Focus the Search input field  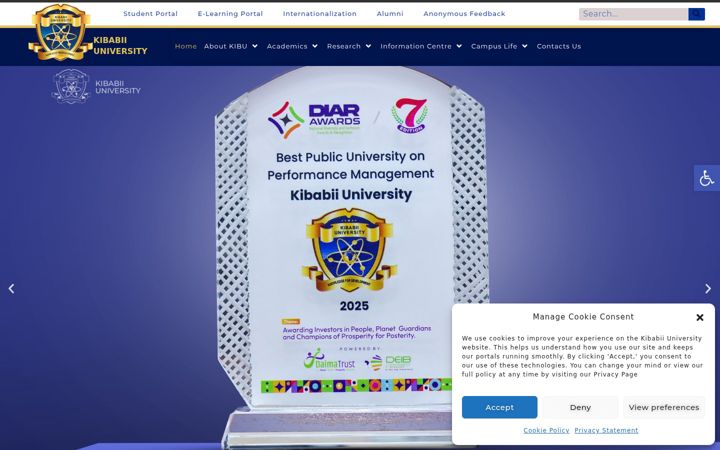(634, 14)
